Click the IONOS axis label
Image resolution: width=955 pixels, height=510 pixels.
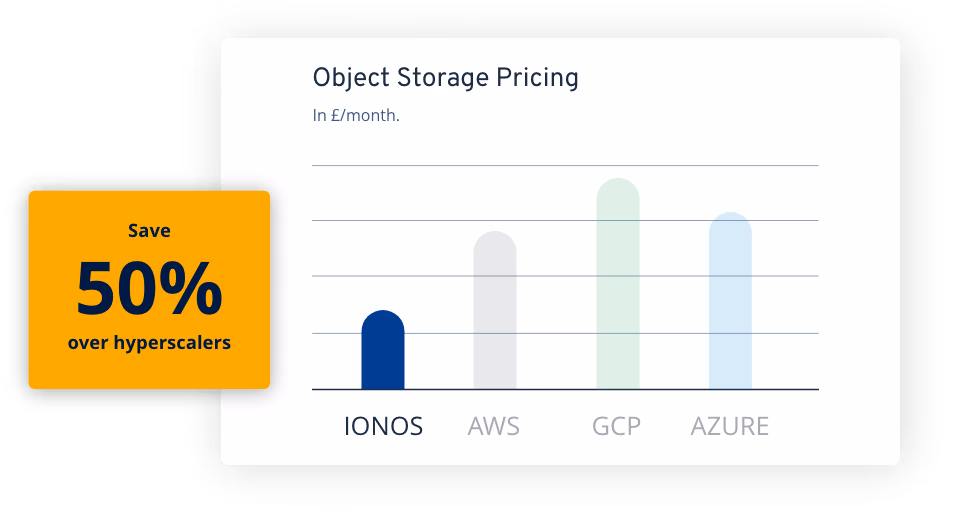[383, 427]
